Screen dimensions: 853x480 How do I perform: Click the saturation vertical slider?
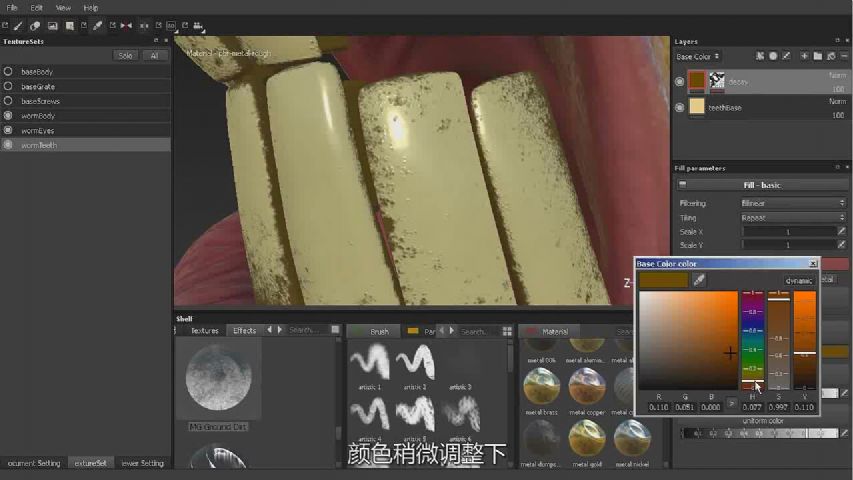pos(778,341)
